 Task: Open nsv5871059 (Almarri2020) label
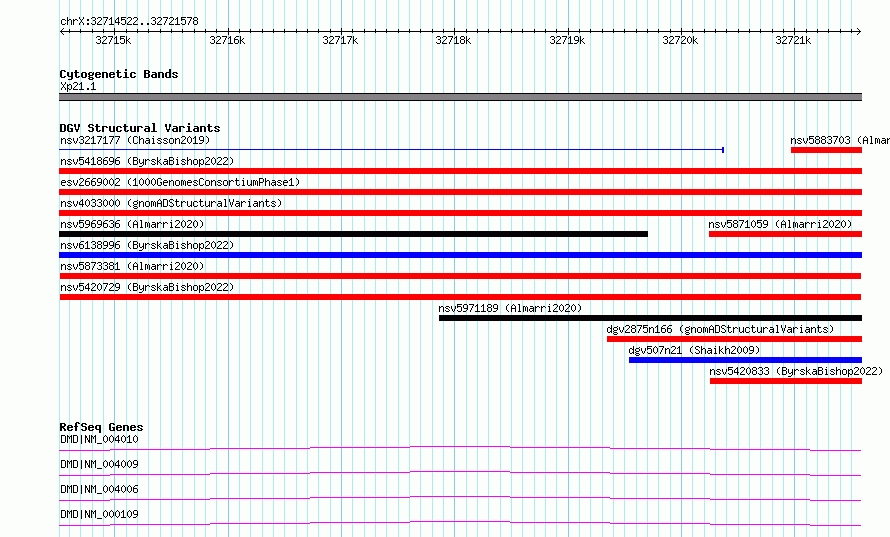tap(780, 224)
